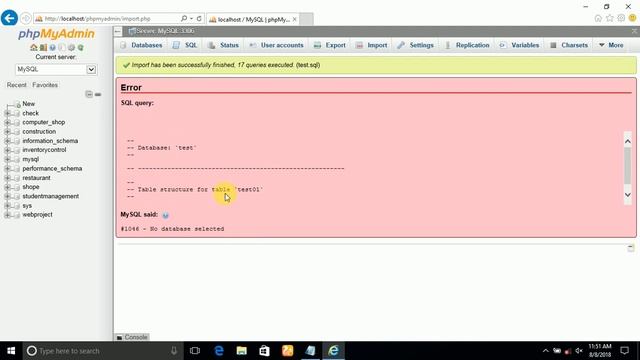Screen dimensions: 640x360
Task: Click the browser address bar URL field
Action: [107, 18]
